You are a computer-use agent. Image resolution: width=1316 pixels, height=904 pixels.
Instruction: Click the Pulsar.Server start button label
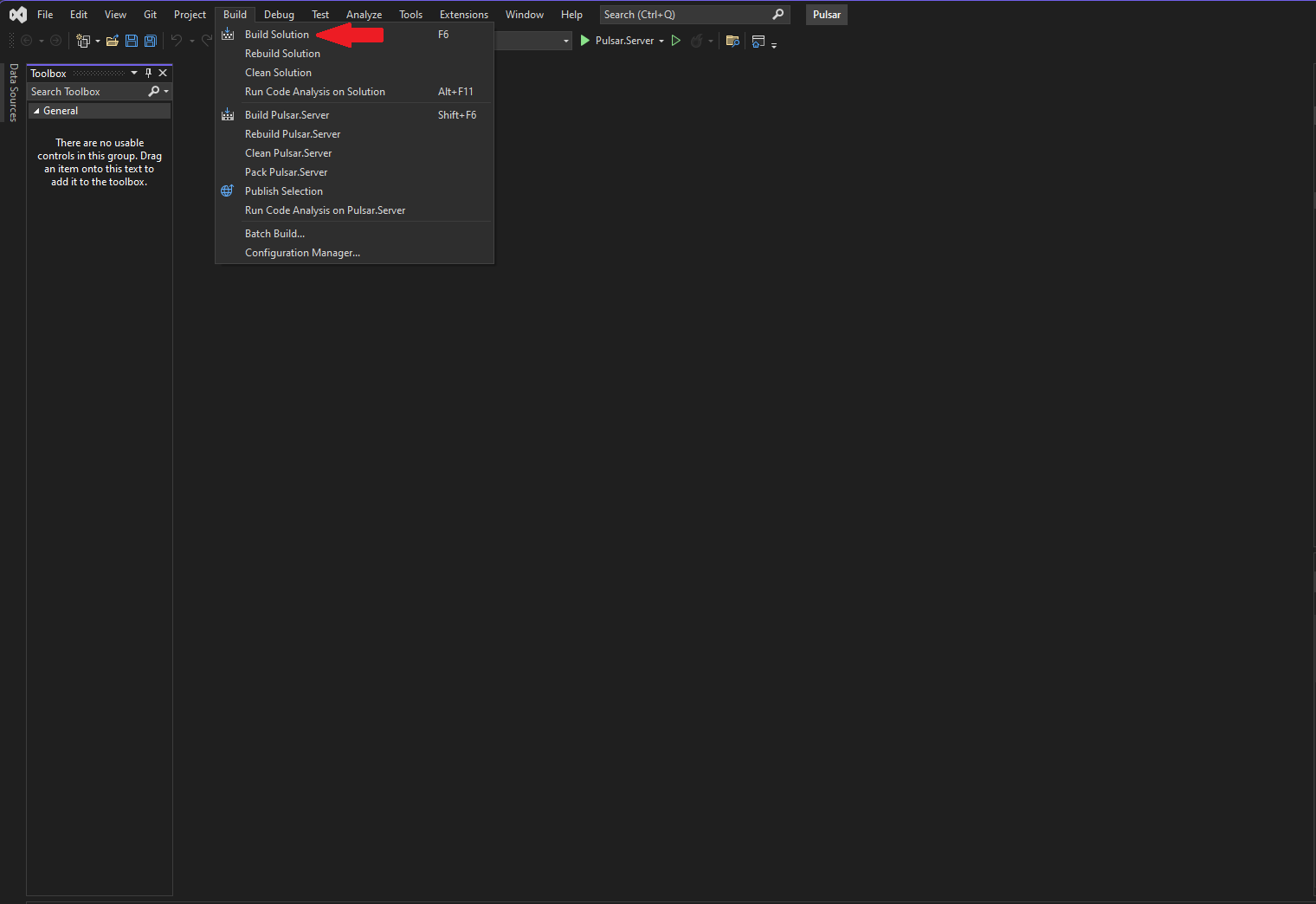tap(624, 41)
